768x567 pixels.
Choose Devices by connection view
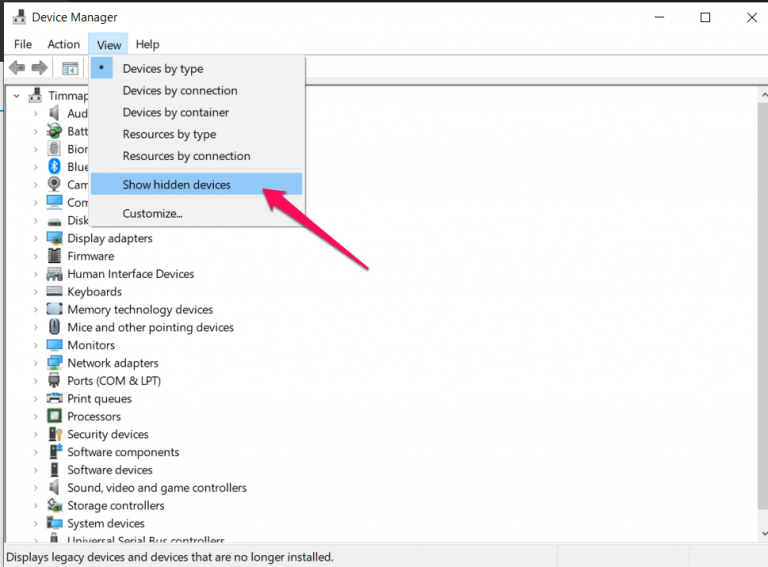196,91
